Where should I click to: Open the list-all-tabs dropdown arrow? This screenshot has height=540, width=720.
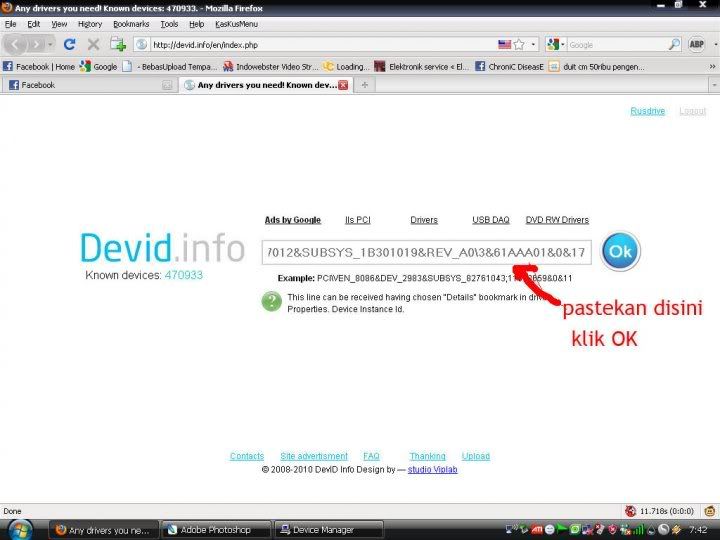pos(714,85)
